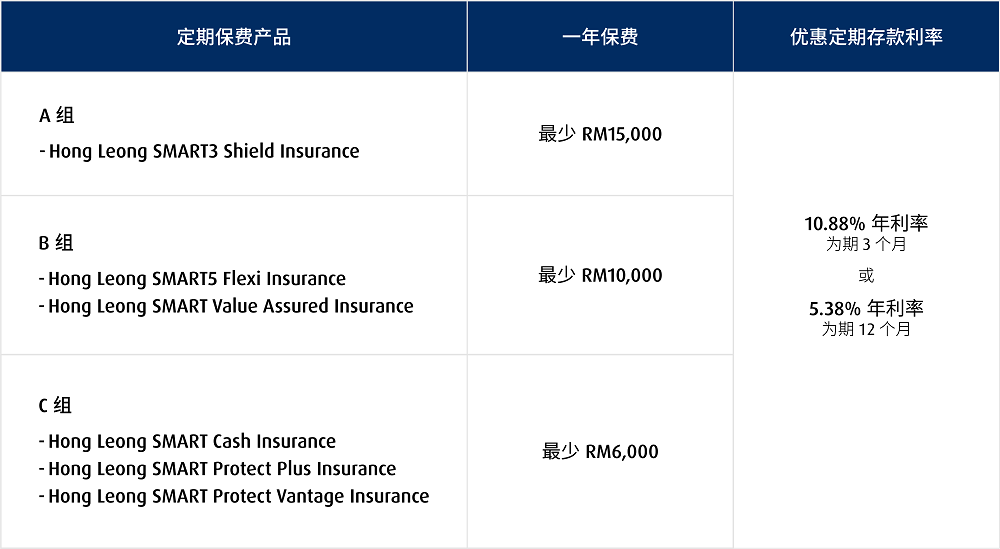Click the 优惠定期存款利率 column header
The image size is (1000, 549).
pos(867,37)
